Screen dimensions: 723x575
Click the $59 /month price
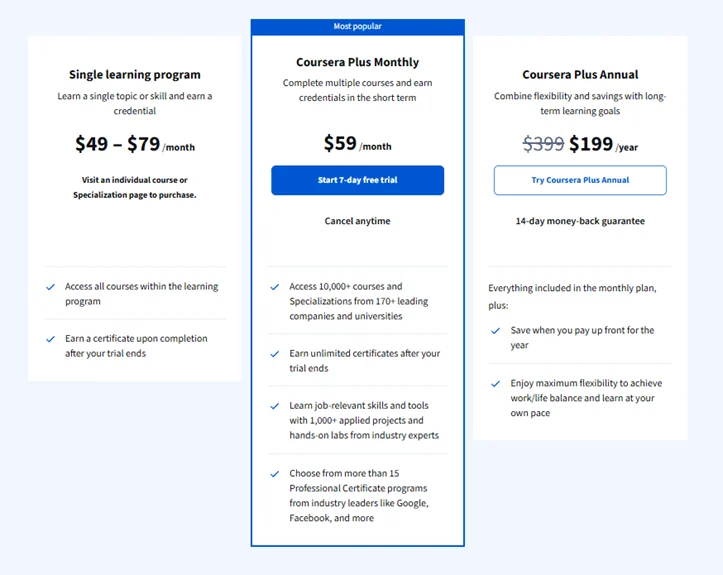357,144
